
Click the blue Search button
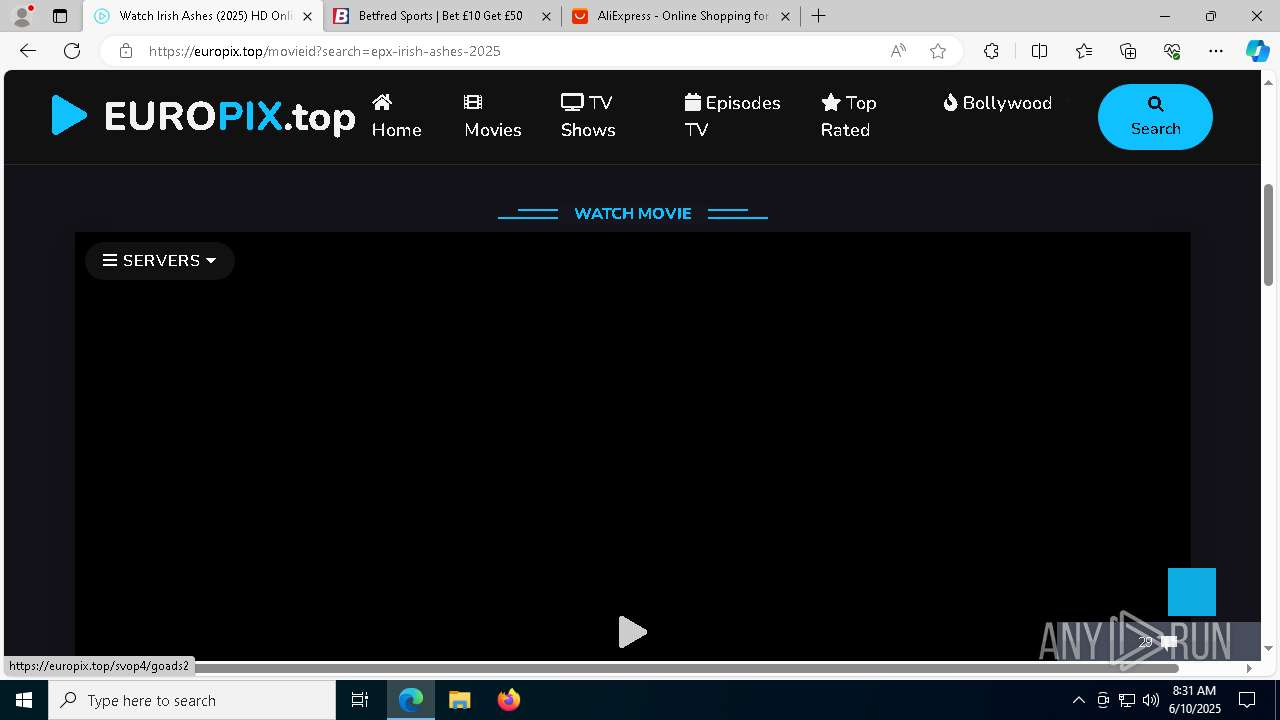[1155, 117]
